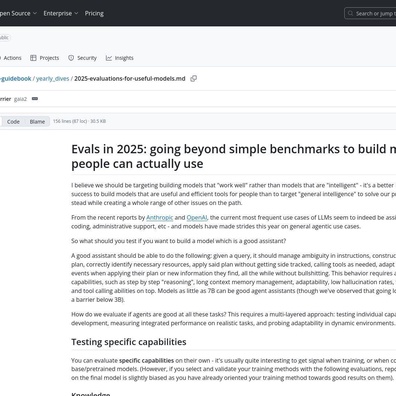The image size is (396, 396).
Task: Switch to the Projects tab
Action: pyautogui.click(x=45, y=58)
